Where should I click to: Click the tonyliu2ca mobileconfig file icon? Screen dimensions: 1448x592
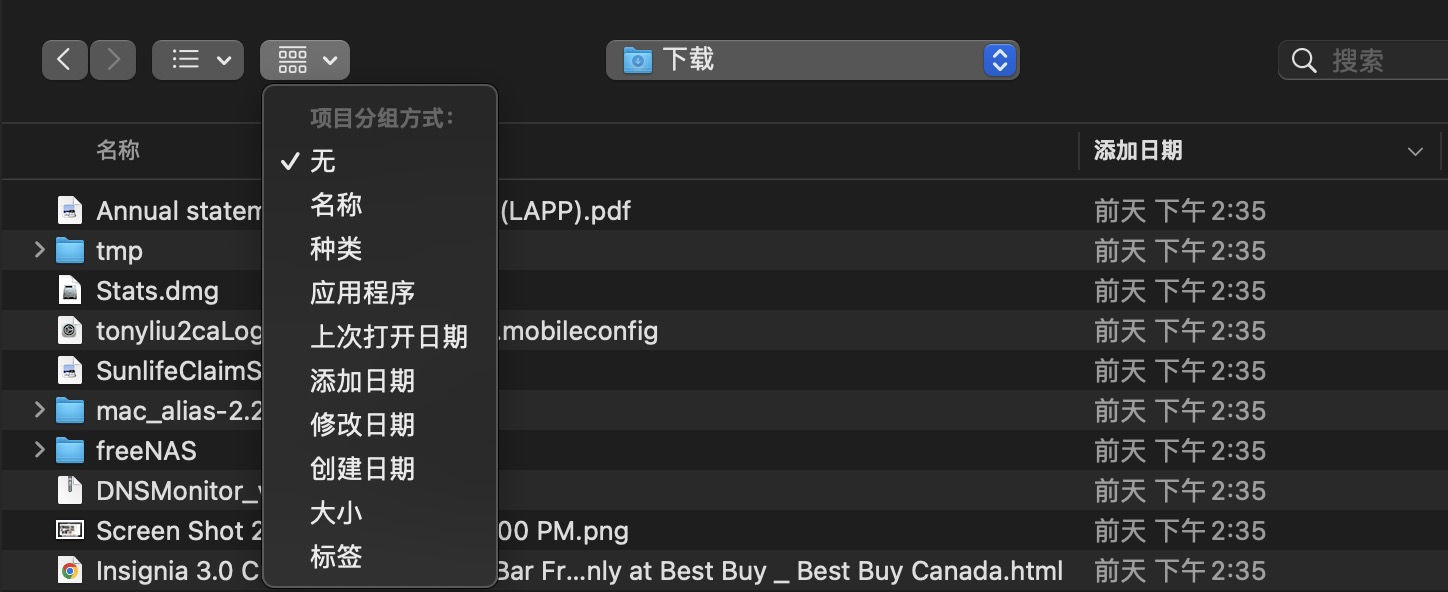pos(70,330)
